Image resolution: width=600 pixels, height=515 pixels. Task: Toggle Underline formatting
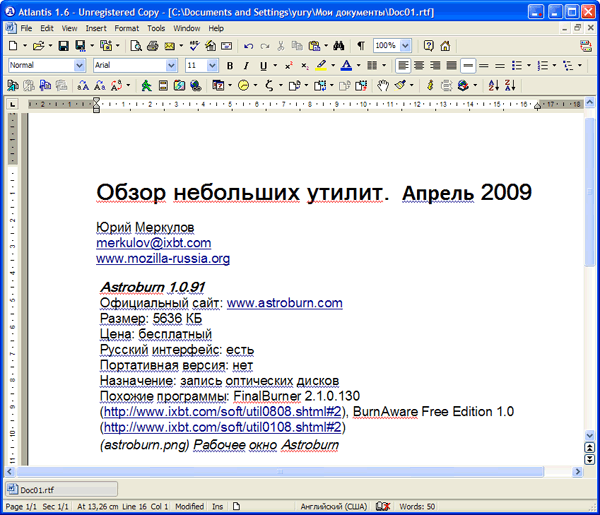pos(263,66)
